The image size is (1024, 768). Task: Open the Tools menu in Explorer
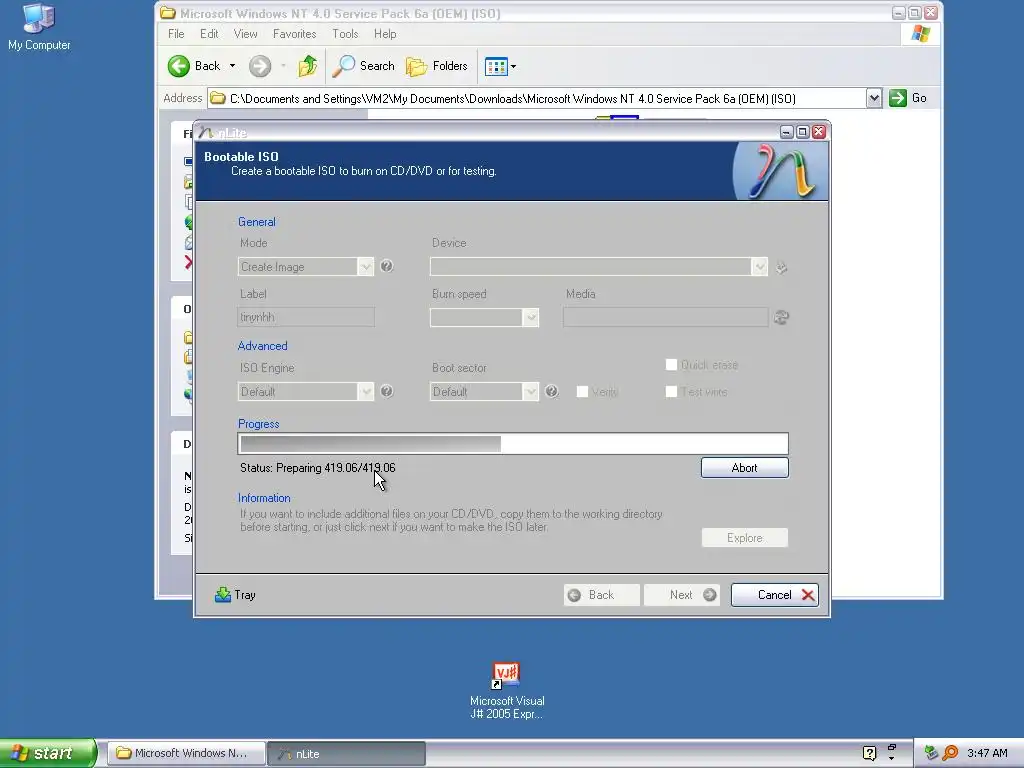point(345,34)
